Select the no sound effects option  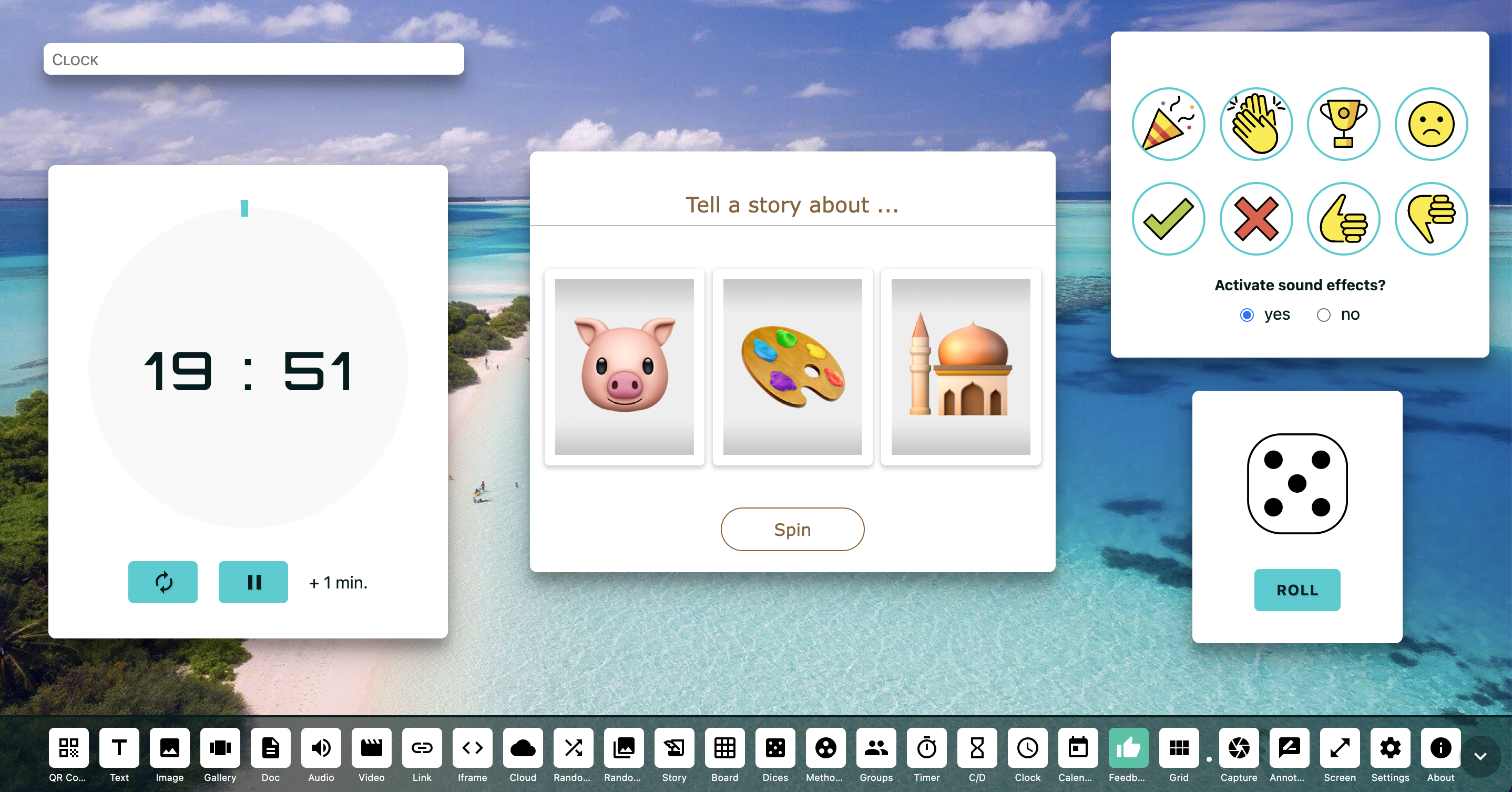coord(1322,315)
